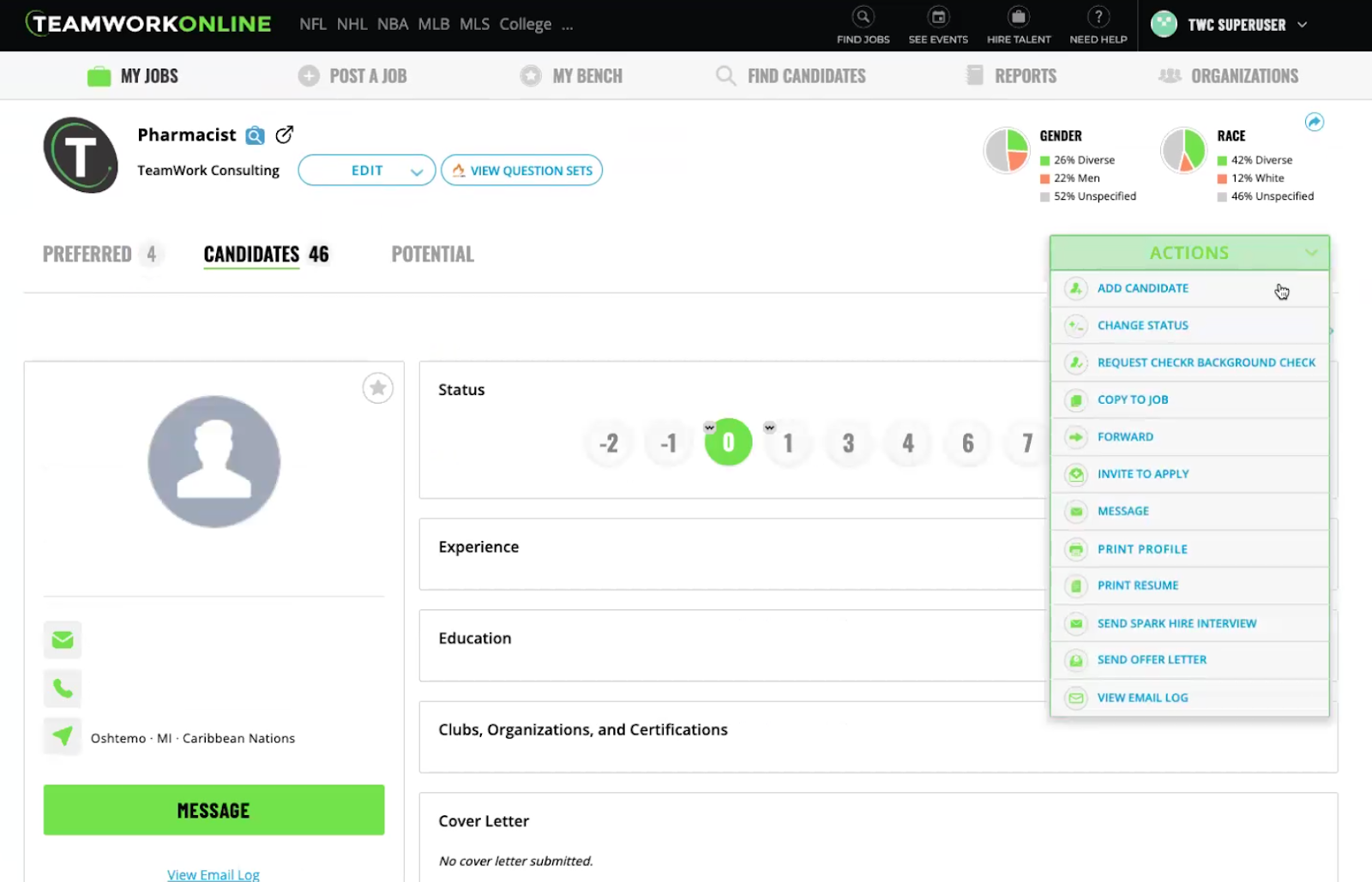The width and height of the screenshot is (1372, 882).
Task: Click the Hire Talent briefcase icon
Action: point(1018,16)
